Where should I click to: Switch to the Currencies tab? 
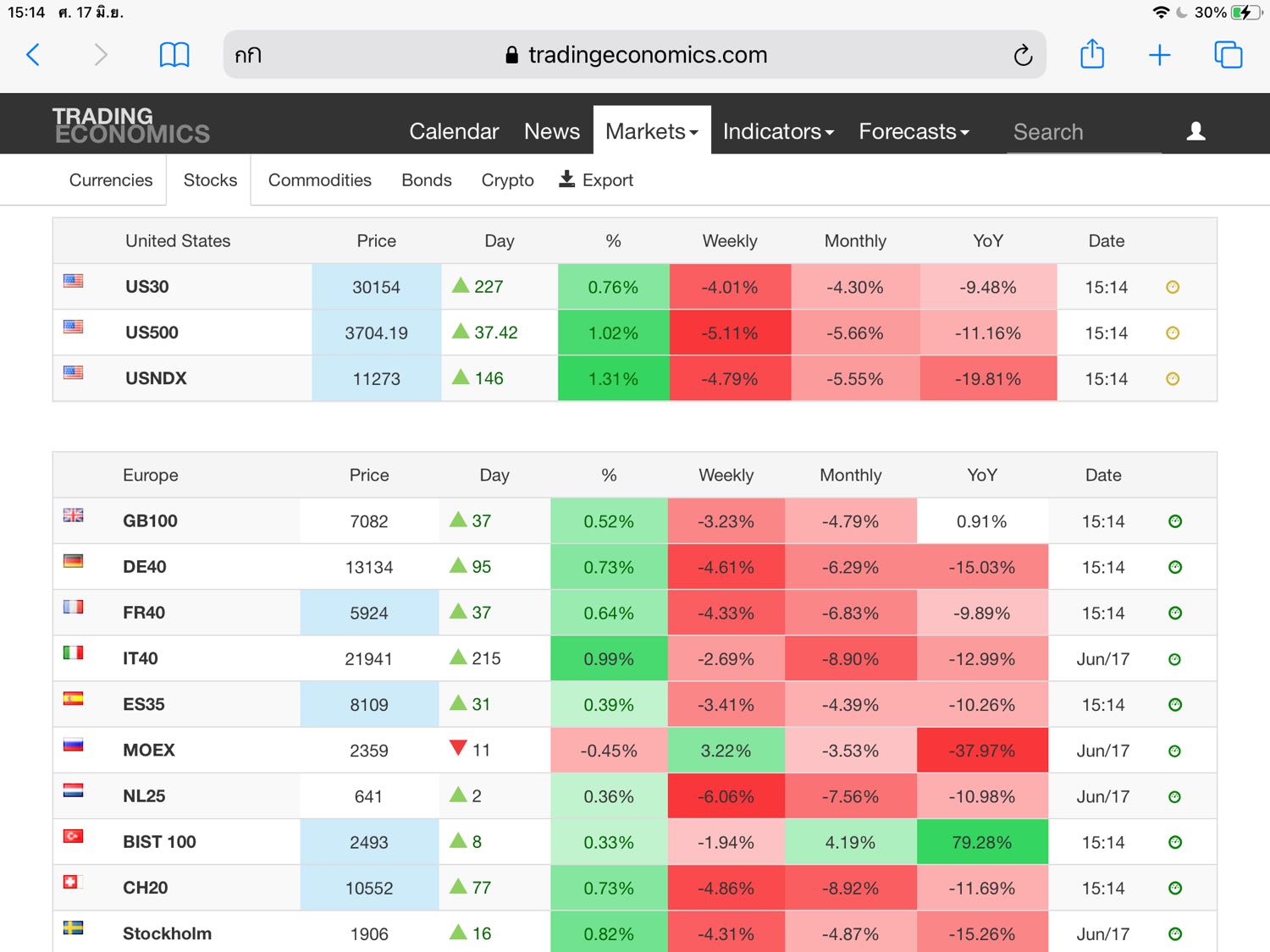click(111, 180)
